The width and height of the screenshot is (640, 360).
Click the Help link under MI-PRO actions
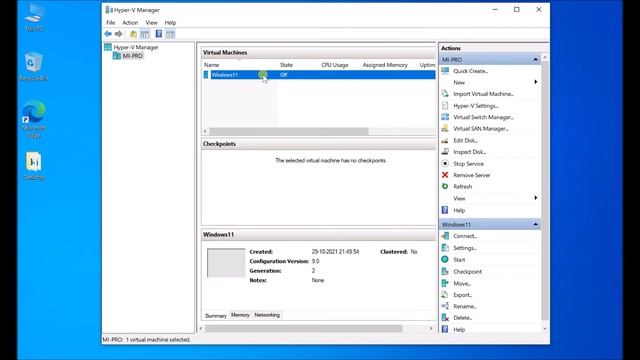click(x=459, y=210)
